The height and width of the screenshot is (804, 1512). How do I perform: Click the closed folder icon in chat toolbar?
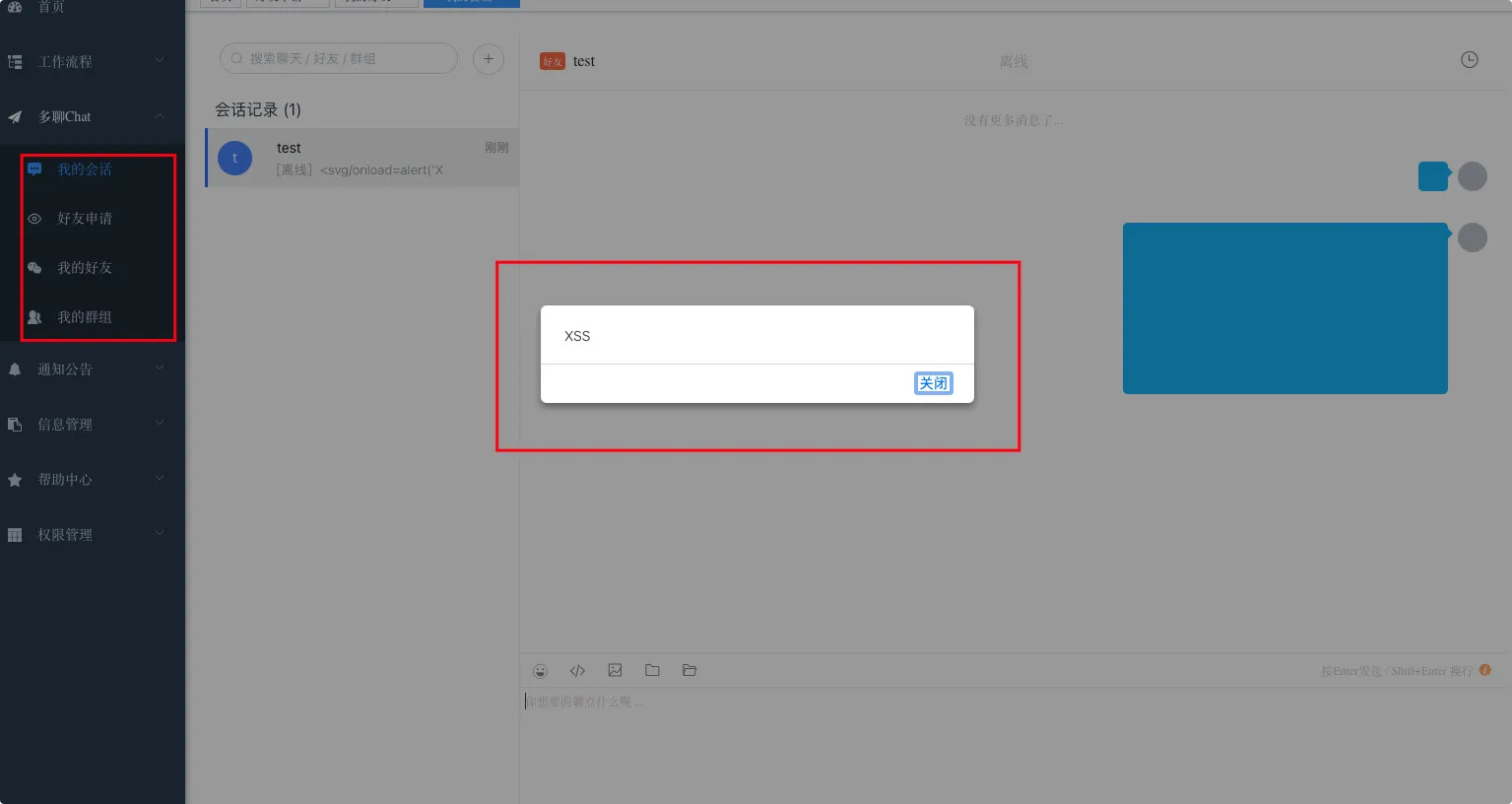(652, 671)
